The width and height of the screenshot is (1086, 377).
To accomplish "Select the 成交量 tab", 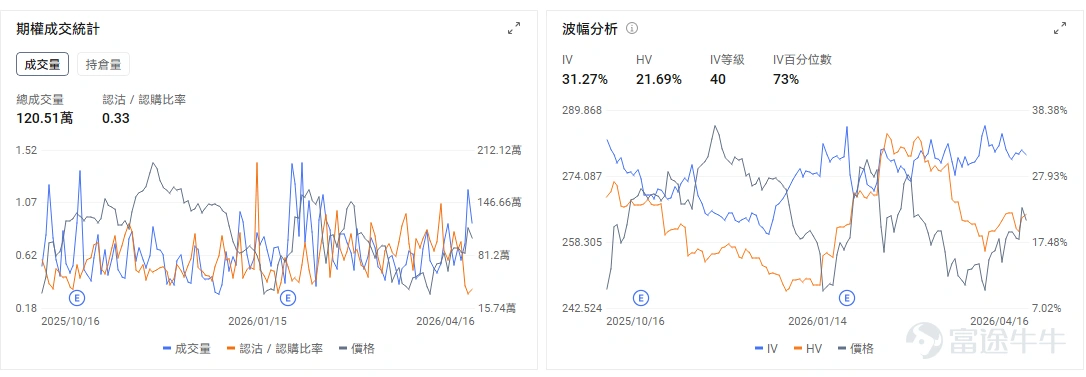I will click(43, 64).
